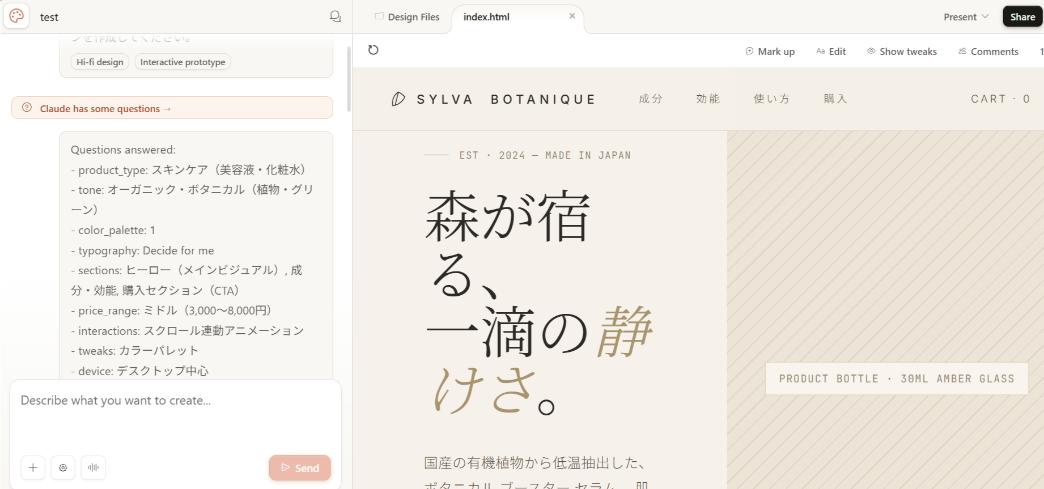Click the Edit tool

point(831,51)
